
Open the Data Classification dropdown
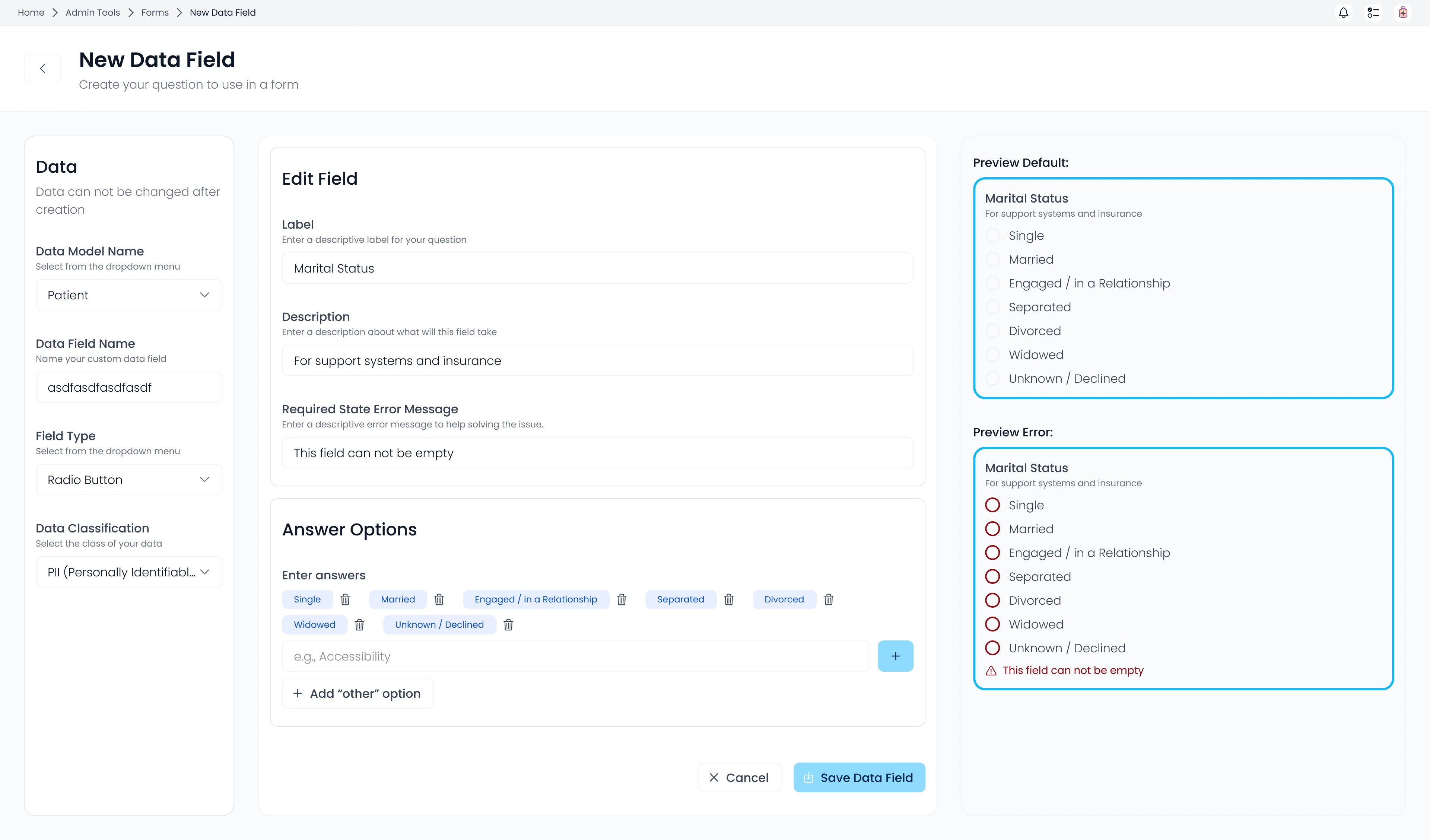[x=129, y=572]
